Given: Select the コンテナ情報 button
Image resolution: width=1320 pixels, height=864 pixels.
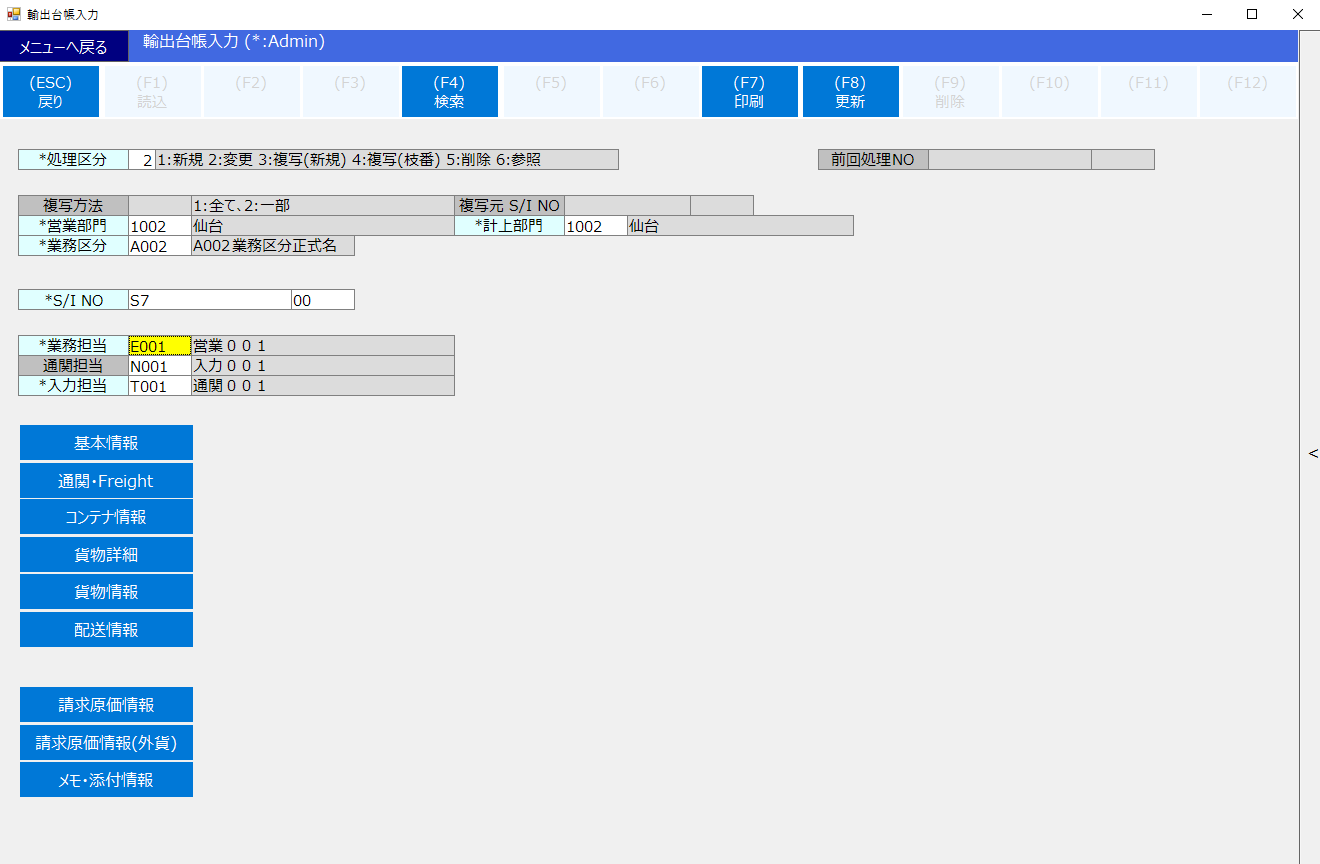Looking at the screenshot, I should click(106, 517).
